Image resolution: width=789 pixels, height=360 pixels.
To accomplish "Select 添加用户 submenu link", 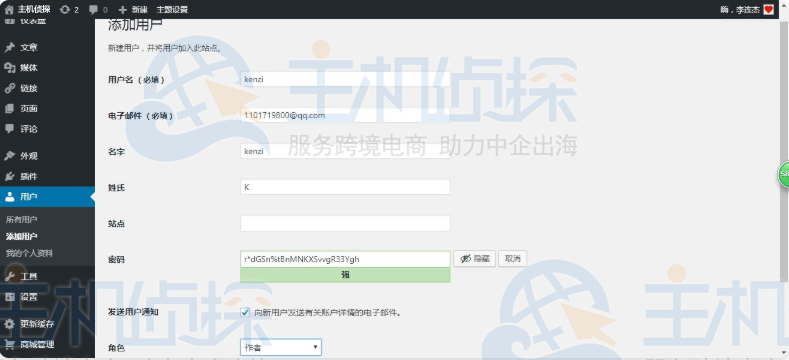I will click(x=21, y=236).
